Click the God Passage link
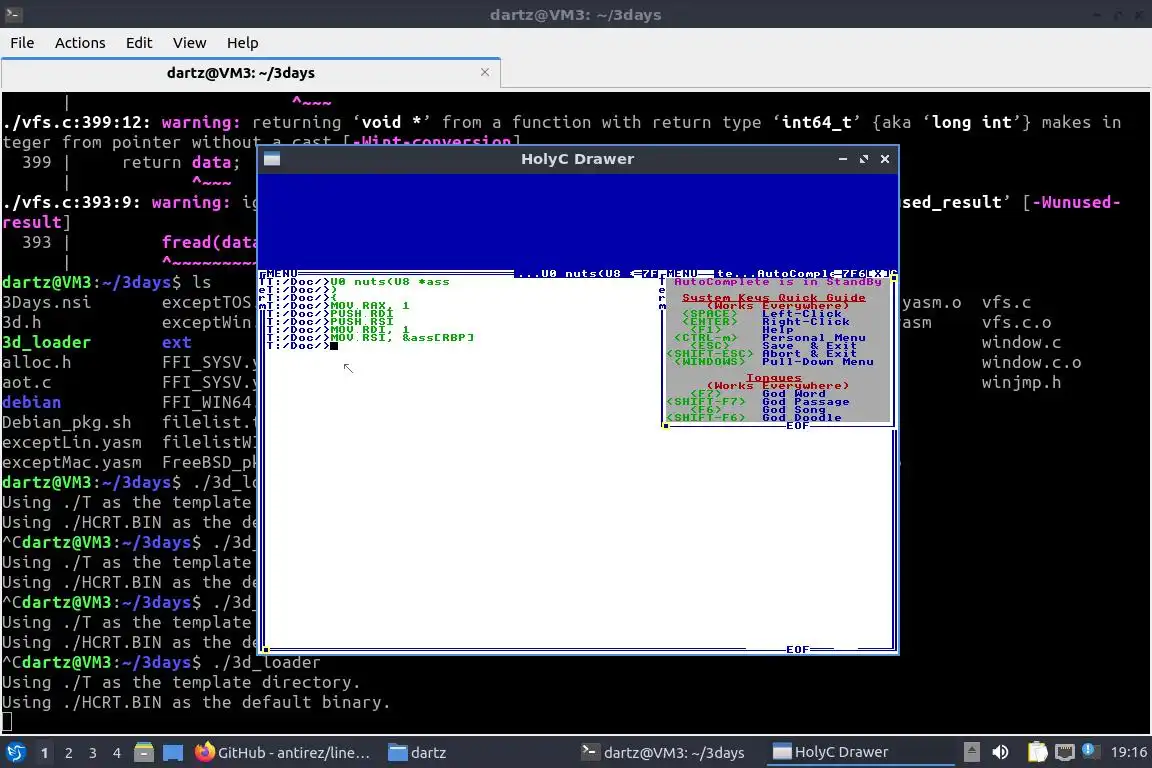 coord(805,402)
